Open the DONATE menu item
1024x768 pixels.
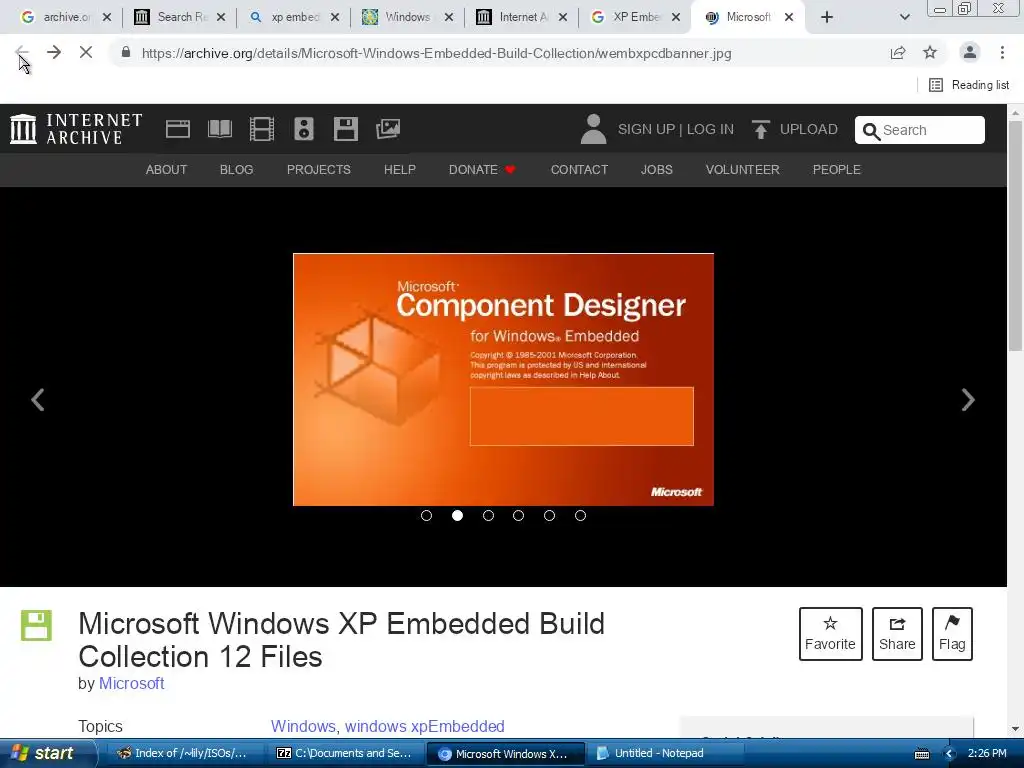coord(482,170)
